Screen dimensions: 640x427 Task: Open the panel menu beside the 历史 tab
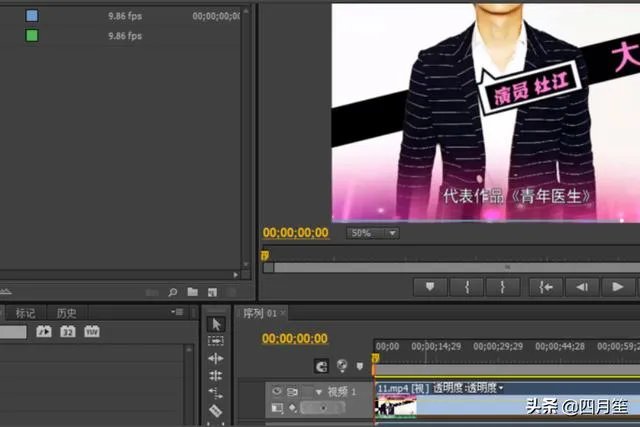point(177,312)
